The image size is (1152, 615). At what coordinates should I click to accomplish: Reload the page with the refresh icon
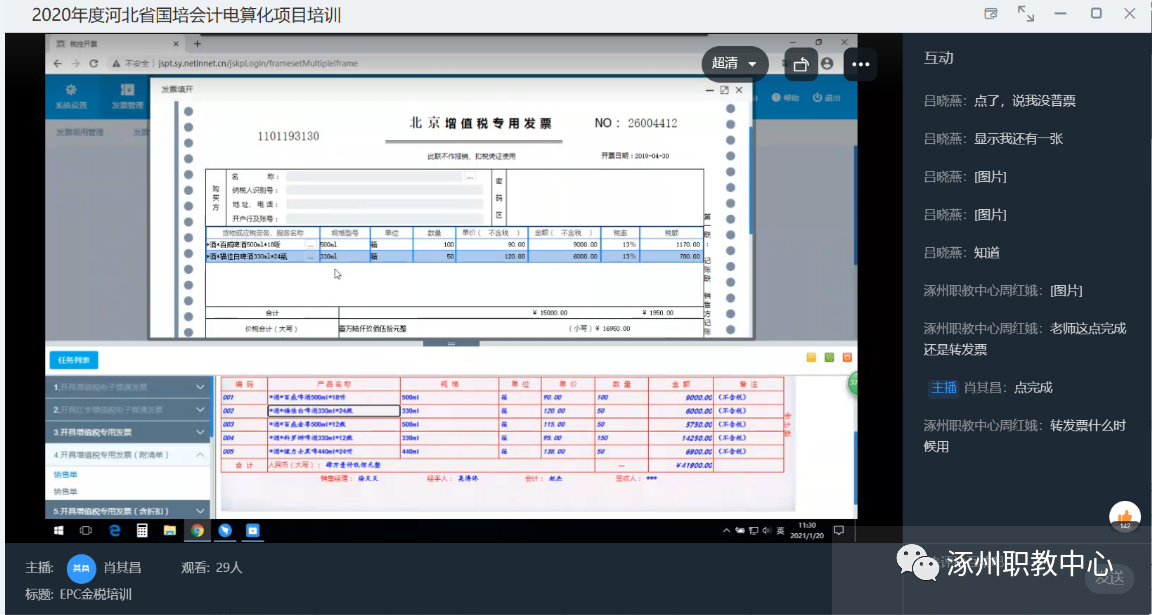tap(93, 63)
